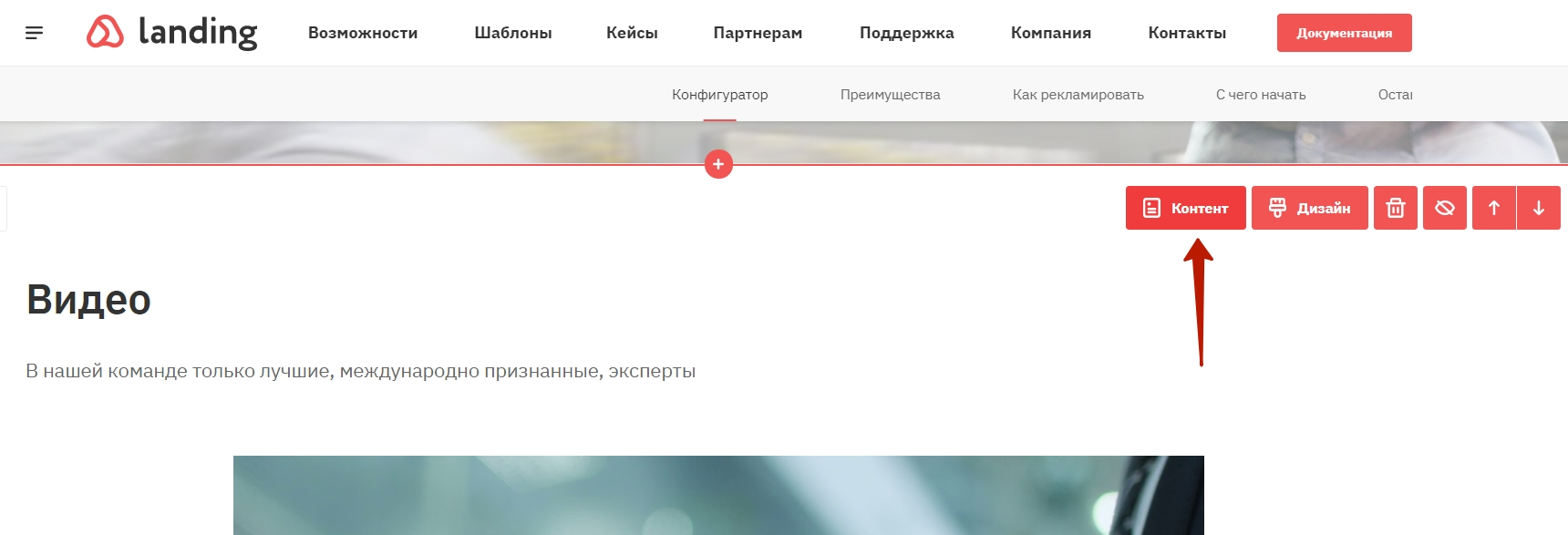1568x535 pixels.
Task: Click the video preview thumbnail
Action: click(718, 495)
